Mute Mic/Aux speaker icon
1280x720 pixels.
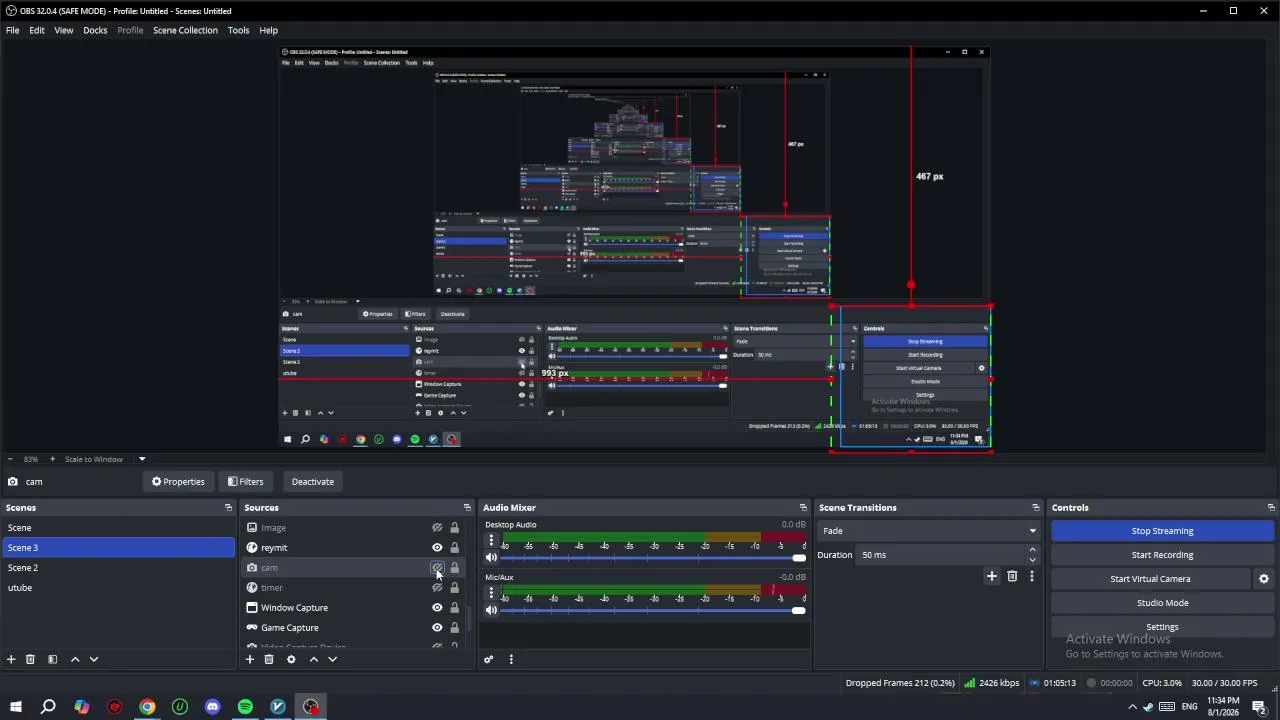(x=491, y=610)
